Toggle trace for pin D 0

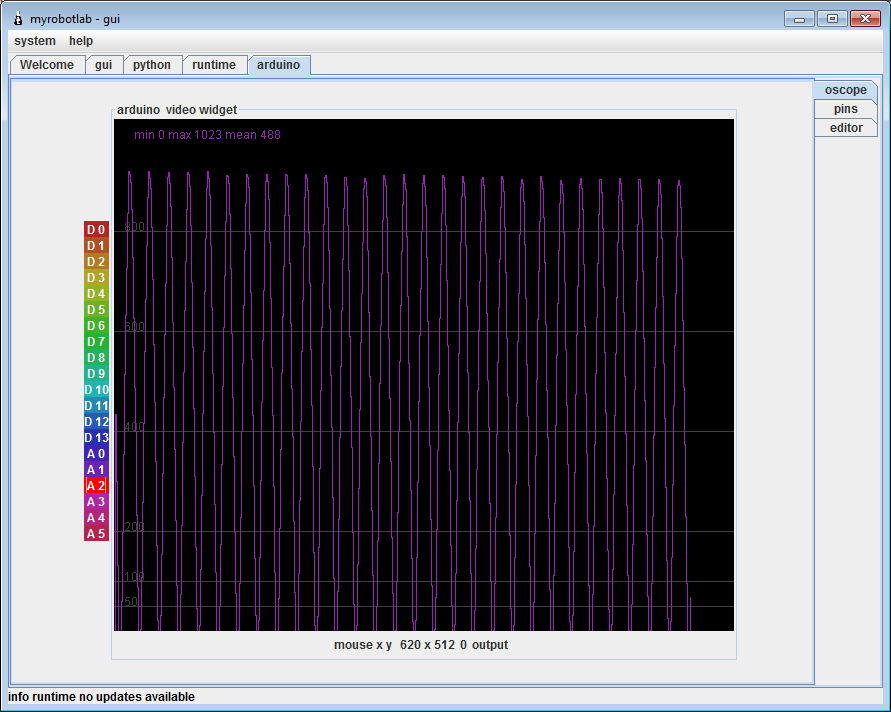coord(97,230)
